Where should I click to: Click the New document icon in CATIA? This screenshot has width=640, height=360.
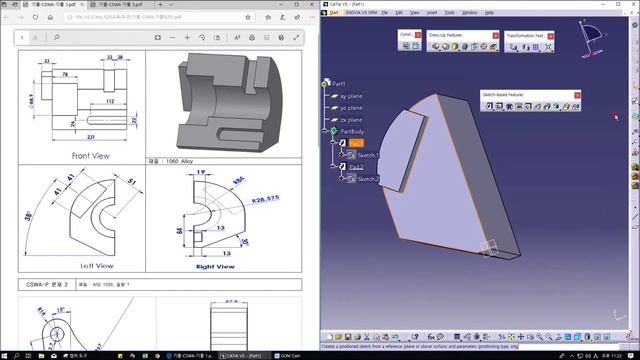(x=329, y=337)
